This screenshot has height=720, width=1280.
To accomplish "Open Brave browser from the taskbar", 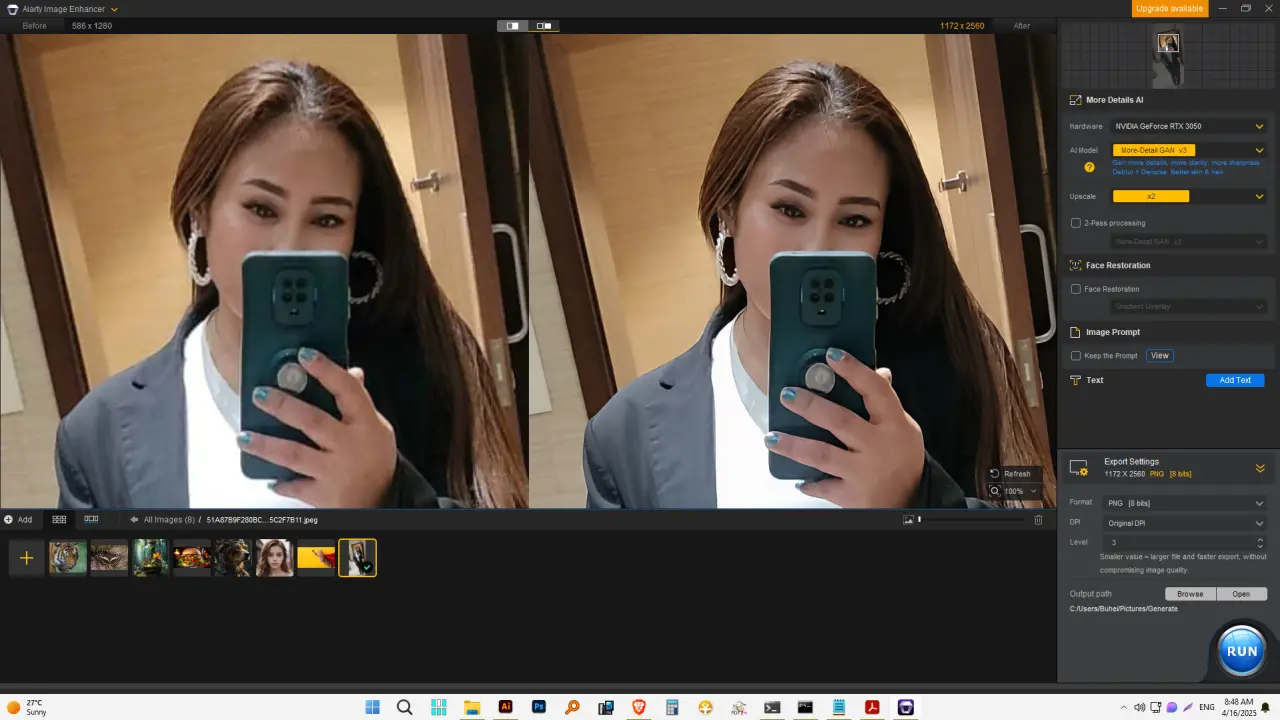I will (x=639, y=707).
